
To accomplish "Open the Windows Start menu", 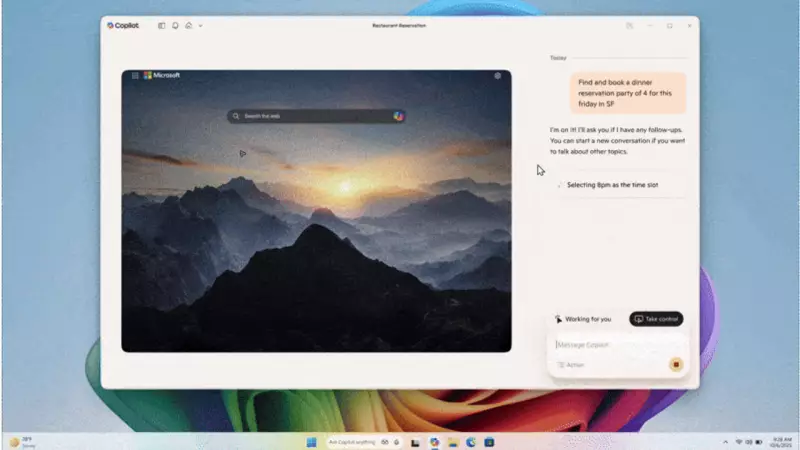I will click(x=310, y=441).
